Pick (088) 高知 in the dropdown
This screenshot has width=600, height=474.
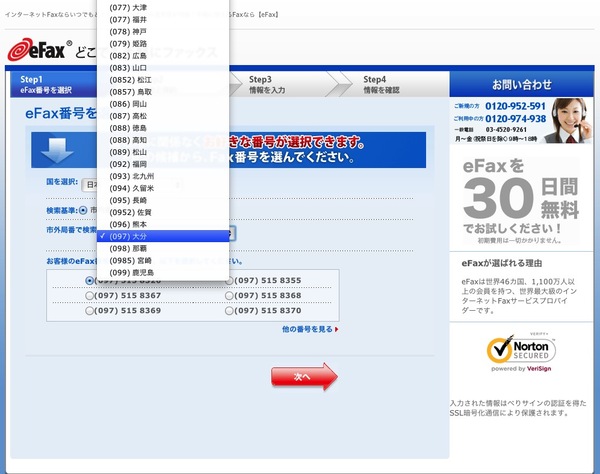click(163, 140)
